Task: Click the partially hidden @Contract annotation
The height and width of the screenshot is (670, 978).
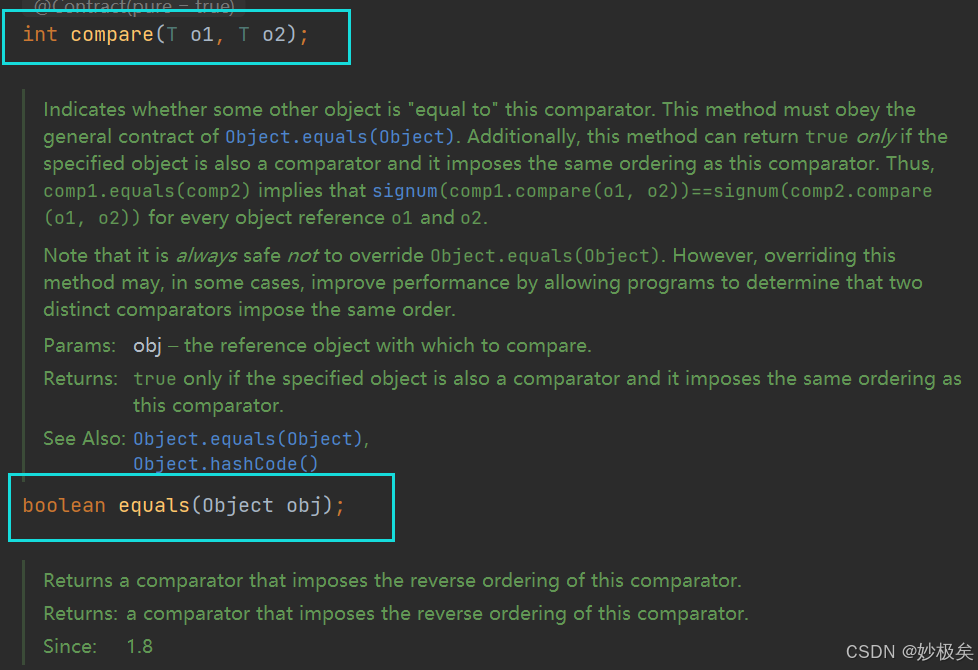Action: click(134, 7)
